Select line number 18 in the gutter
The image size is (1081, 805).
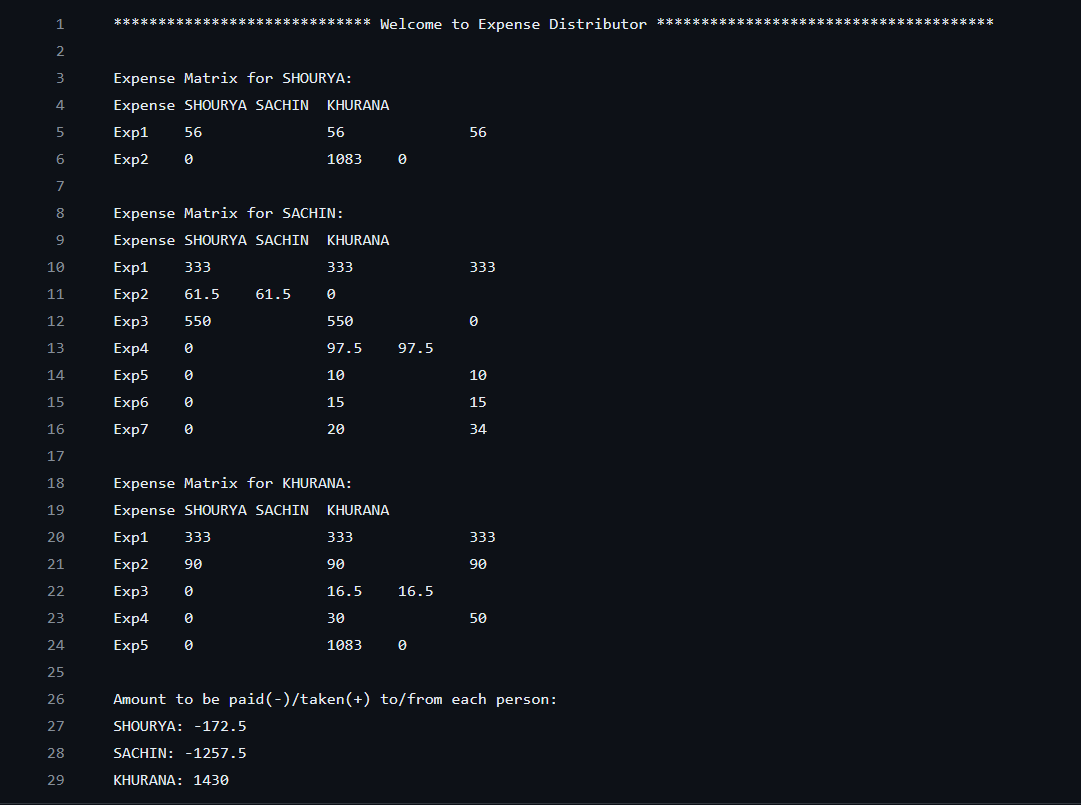pyautogui.click(x=56, y=483)
